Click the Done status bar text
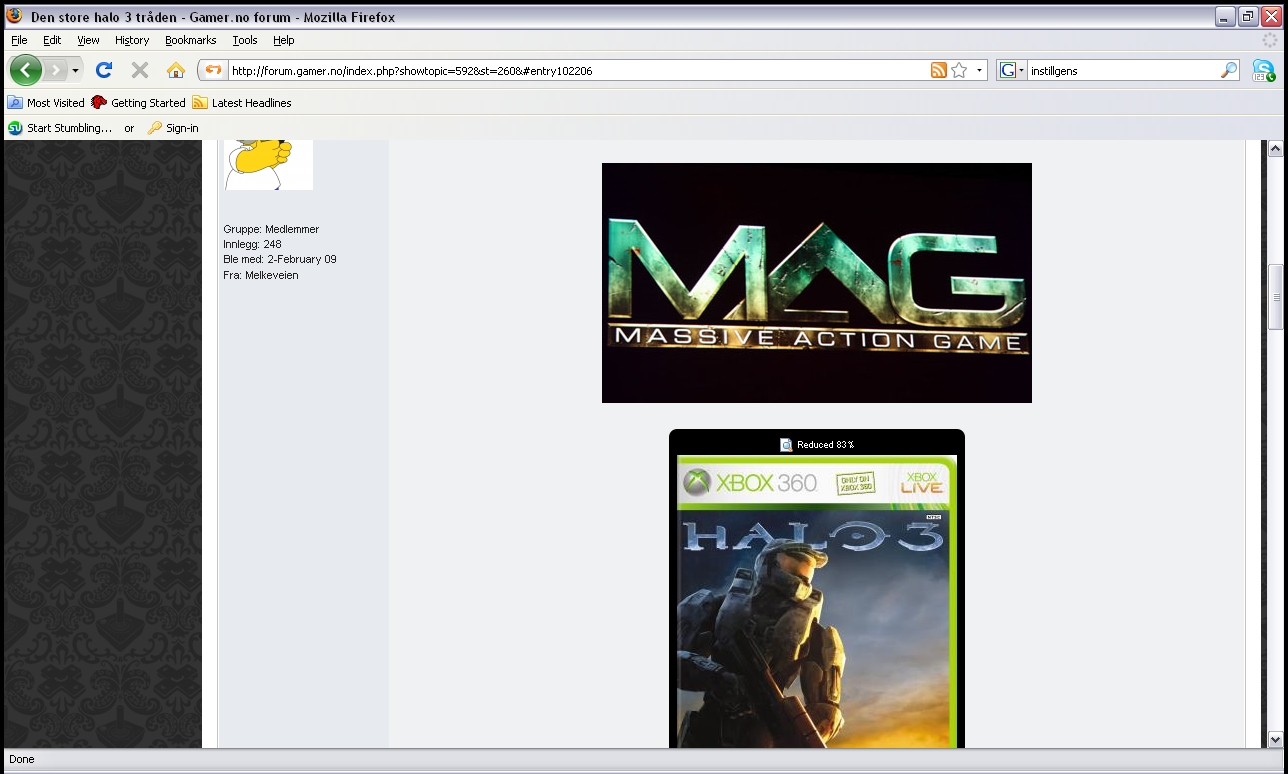Image resolution: width=1288 pixels, height=774 pixels. 22,759
